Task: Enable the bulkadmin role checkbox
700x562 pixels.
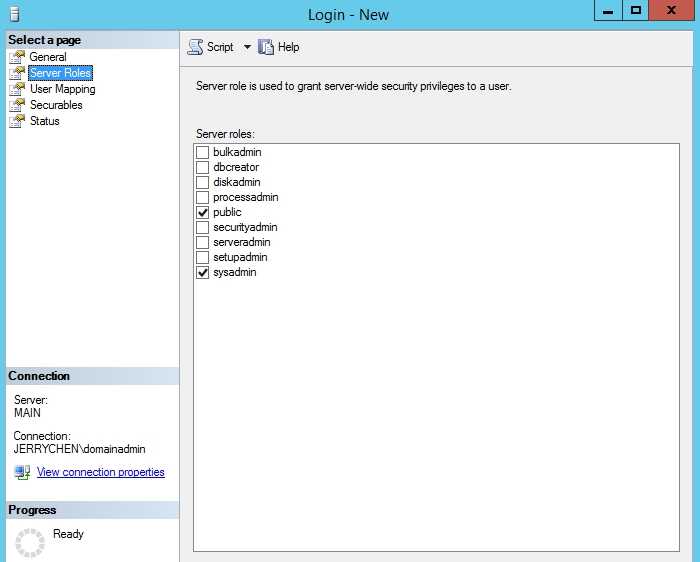Action: point(203,152)
